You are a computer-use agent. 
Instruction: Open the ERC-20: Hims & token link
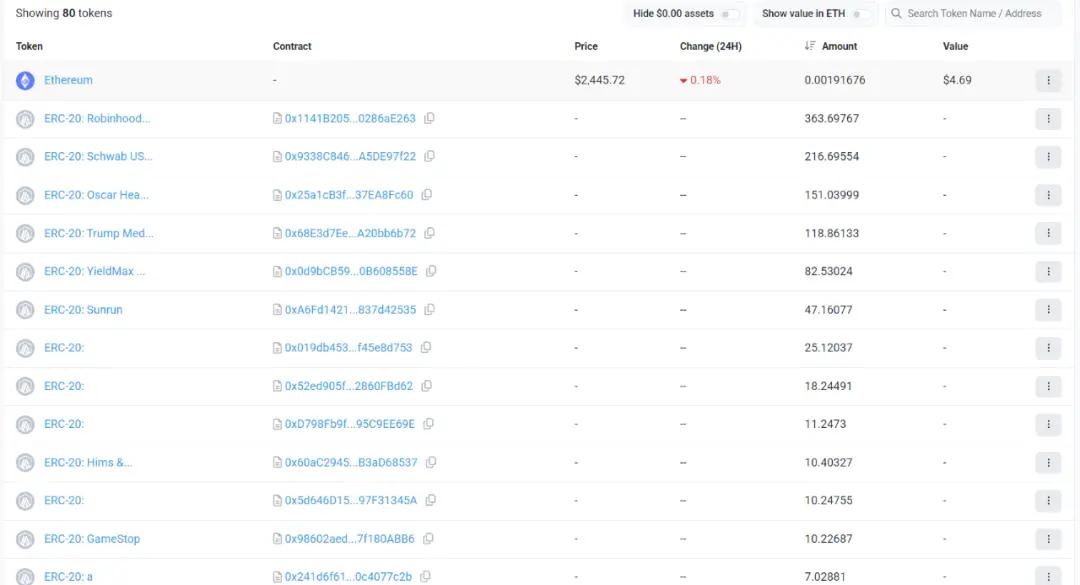click(88, 462)
